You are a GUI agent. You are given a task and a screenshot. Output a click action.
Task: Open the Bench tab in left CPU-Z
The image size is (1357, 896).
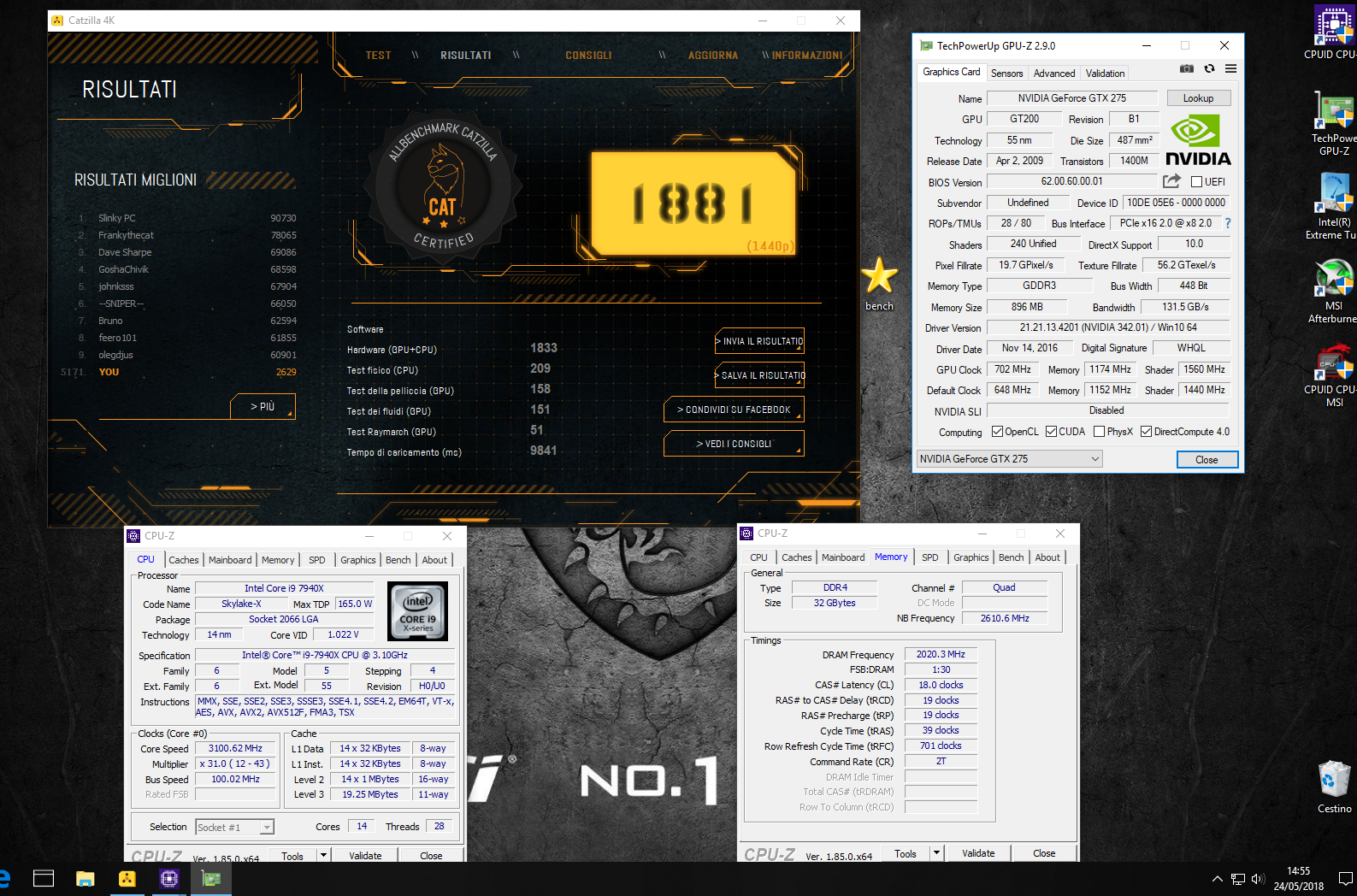[x=398, y=560]
